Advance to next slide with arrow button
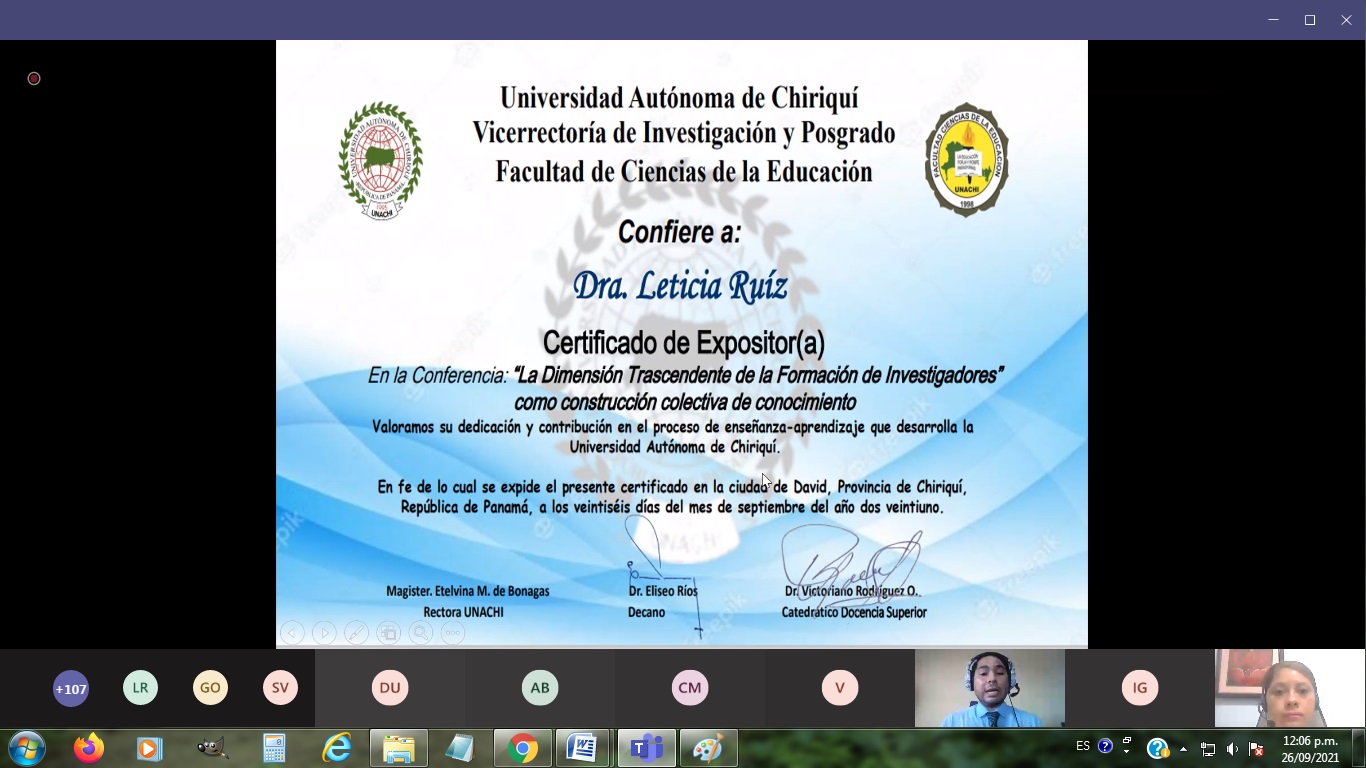Image resolution: width=1366 pixels, height=768 pixels. point(324,632)
